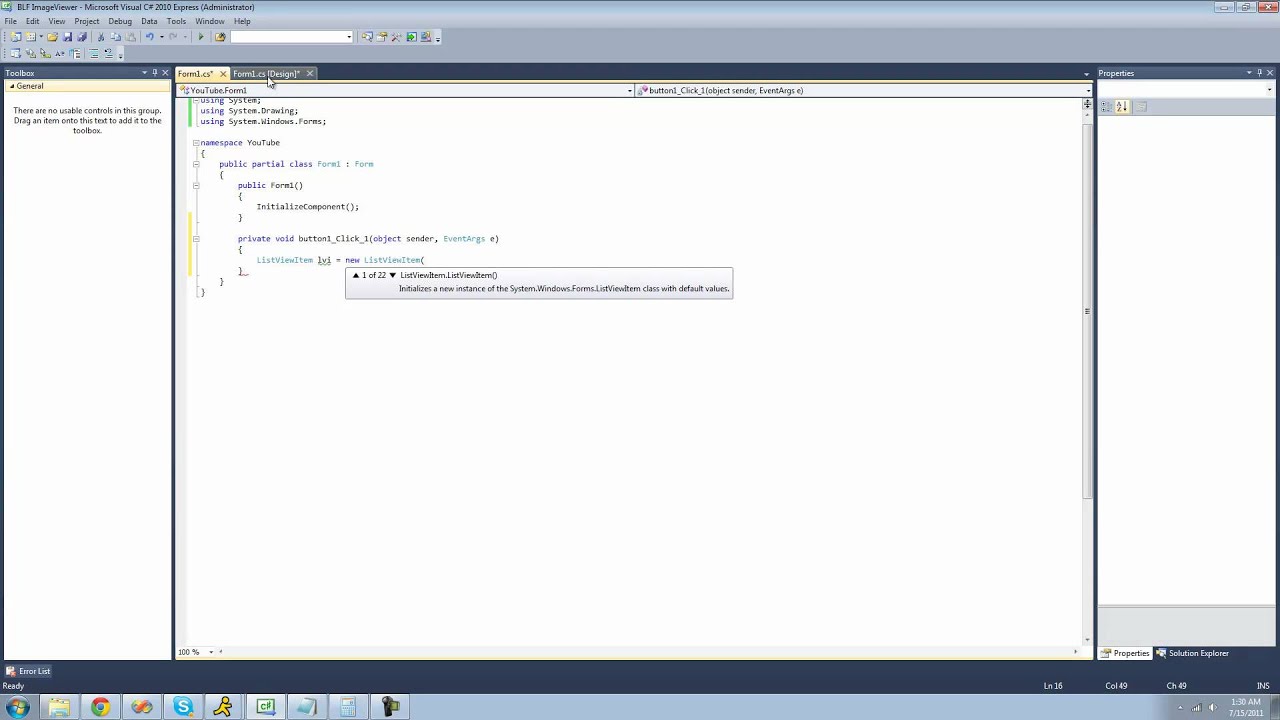Click the Find in Files icon
This screenshot has height=720, width=1280.
220,37
